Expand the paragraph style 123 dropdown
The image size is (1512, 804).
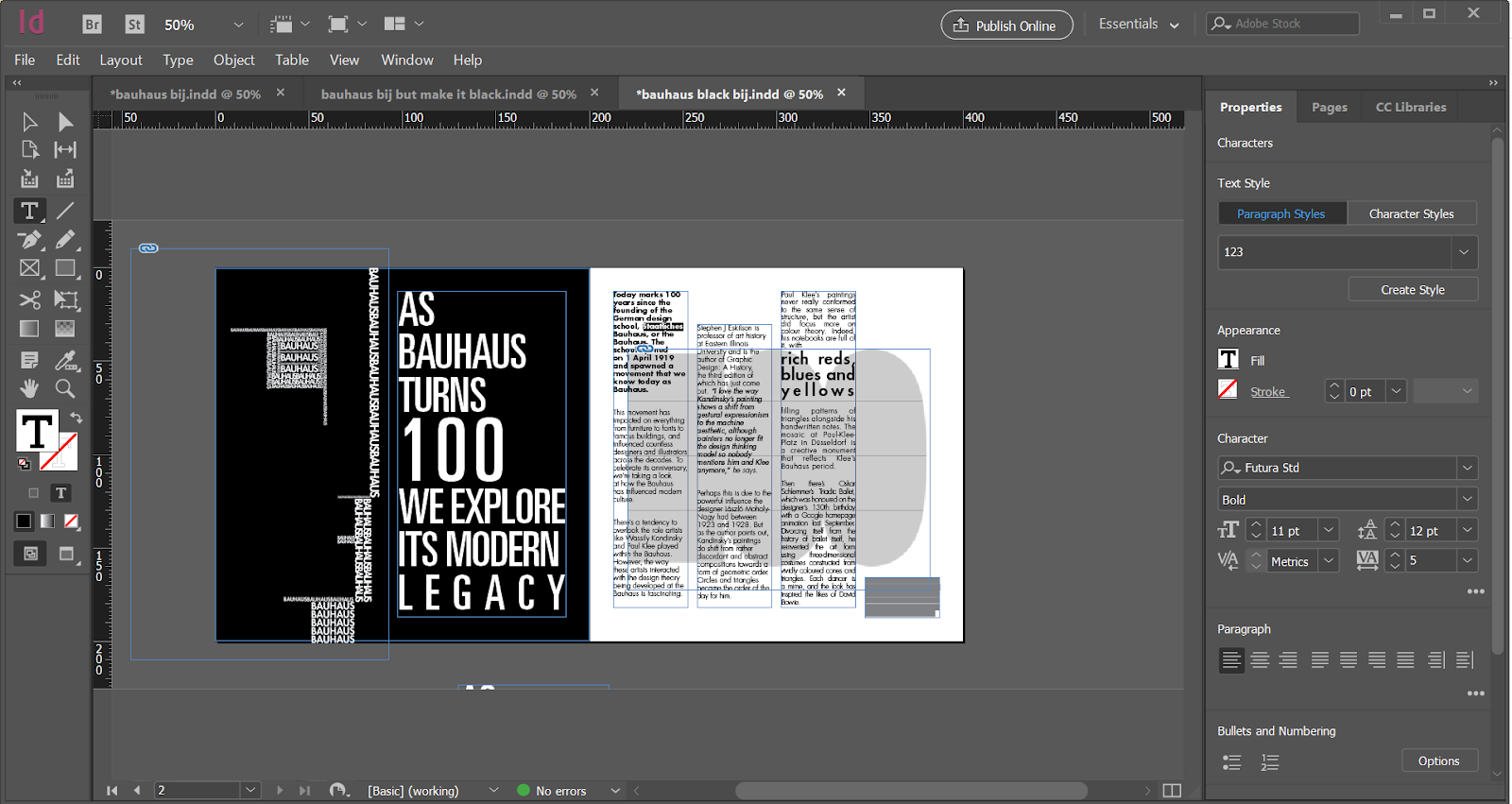[1464, 252]
